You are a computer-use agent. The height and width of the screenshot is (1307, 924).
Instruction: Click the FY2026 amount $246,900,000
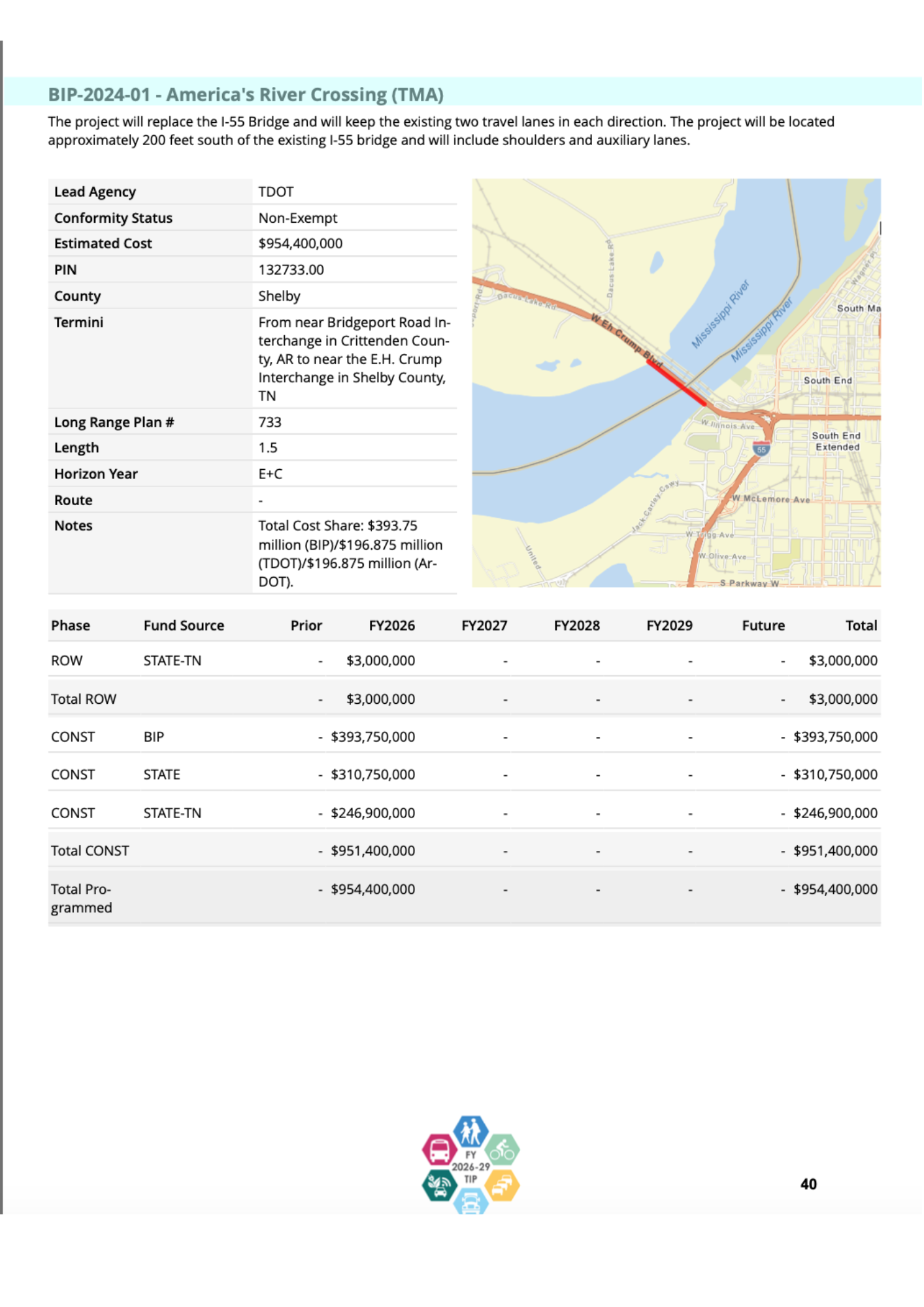(x=373, y=813)
